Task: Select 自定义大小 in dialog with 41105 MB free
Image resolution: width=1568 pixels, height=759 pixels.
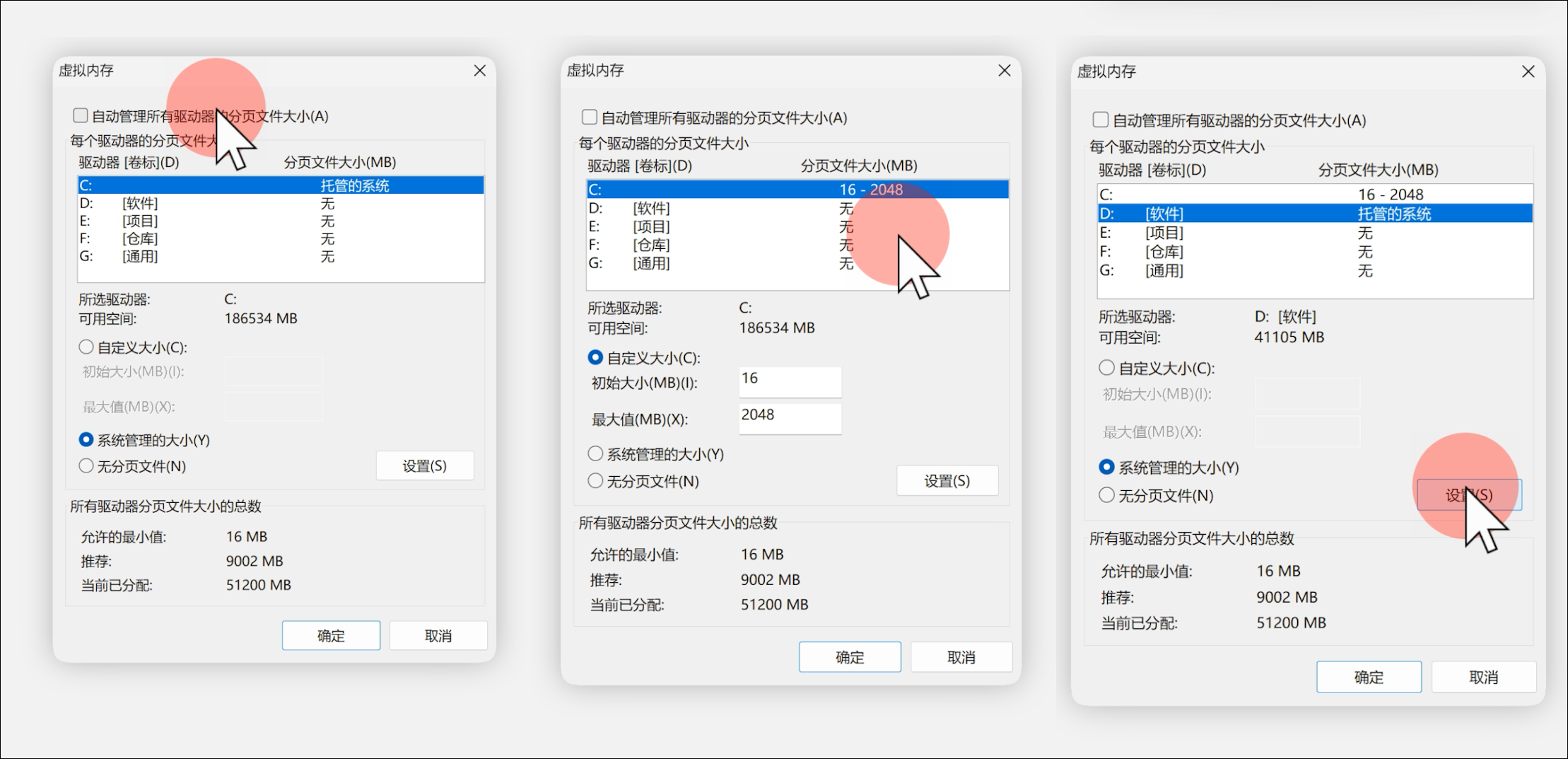Action: [1106, 368]
